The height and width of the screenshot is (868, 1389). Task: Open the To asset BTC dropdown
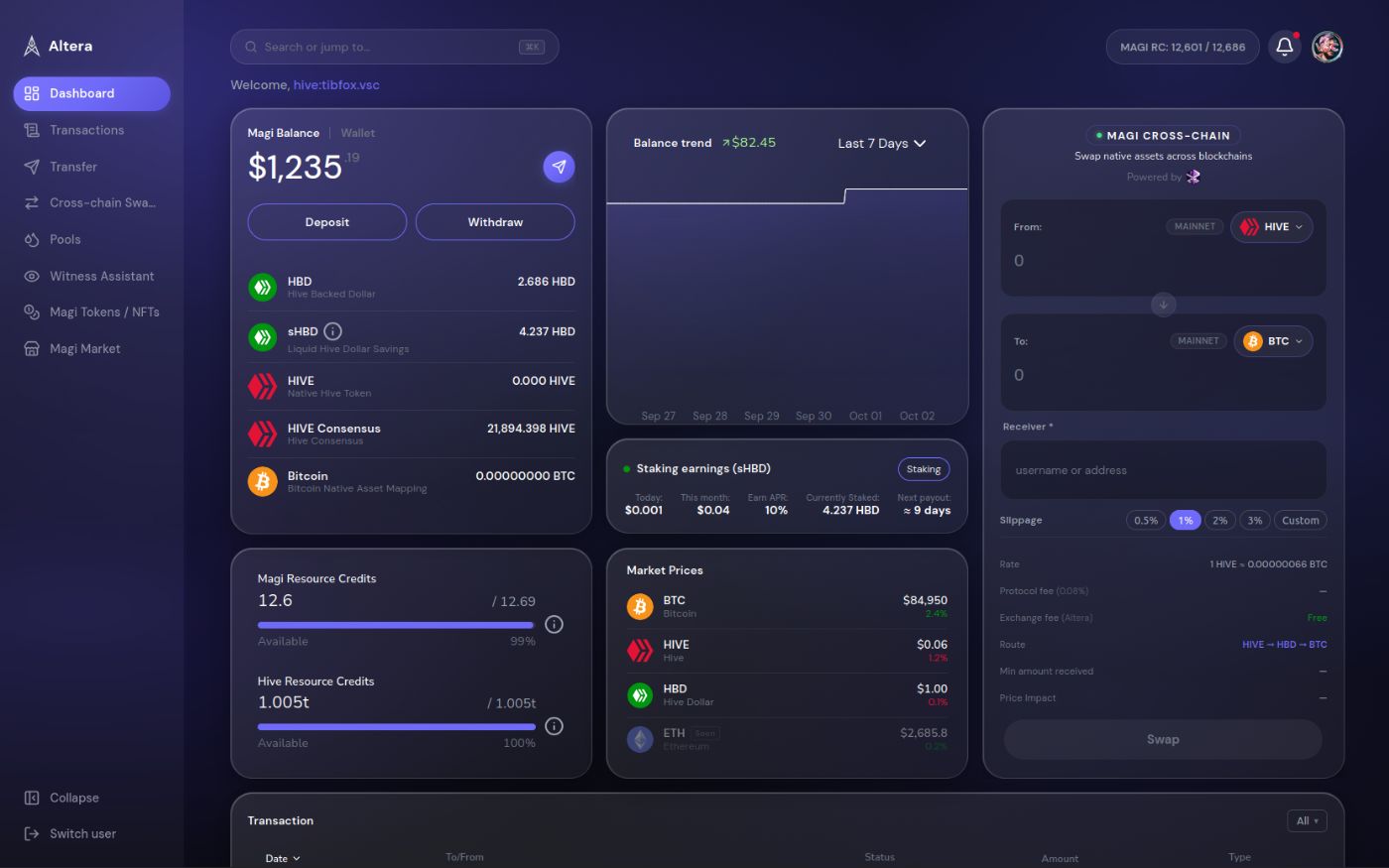[1273, 341]
